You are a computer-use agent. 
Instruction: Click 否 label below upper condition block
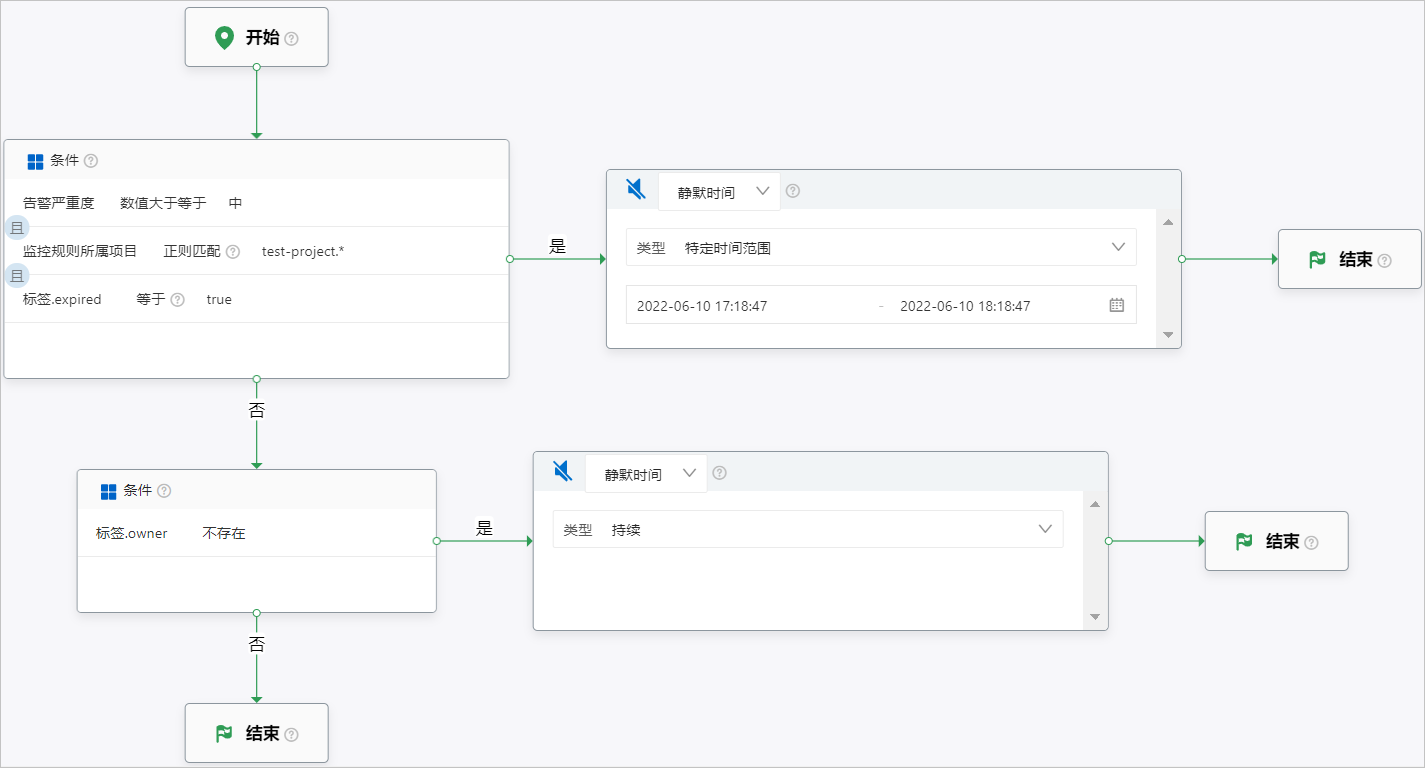257,409
